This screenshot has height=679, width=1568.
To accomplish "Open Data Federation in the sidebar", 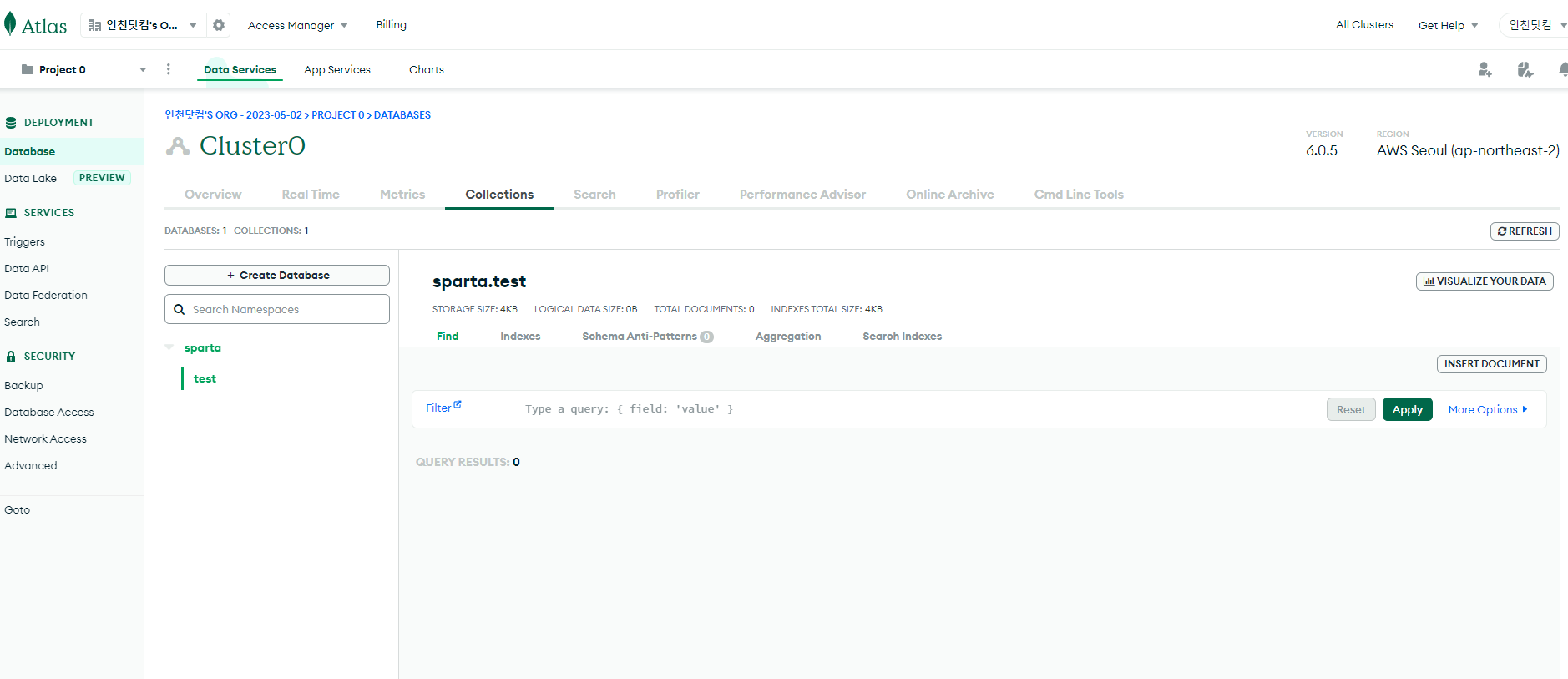I will pos(46,296).
